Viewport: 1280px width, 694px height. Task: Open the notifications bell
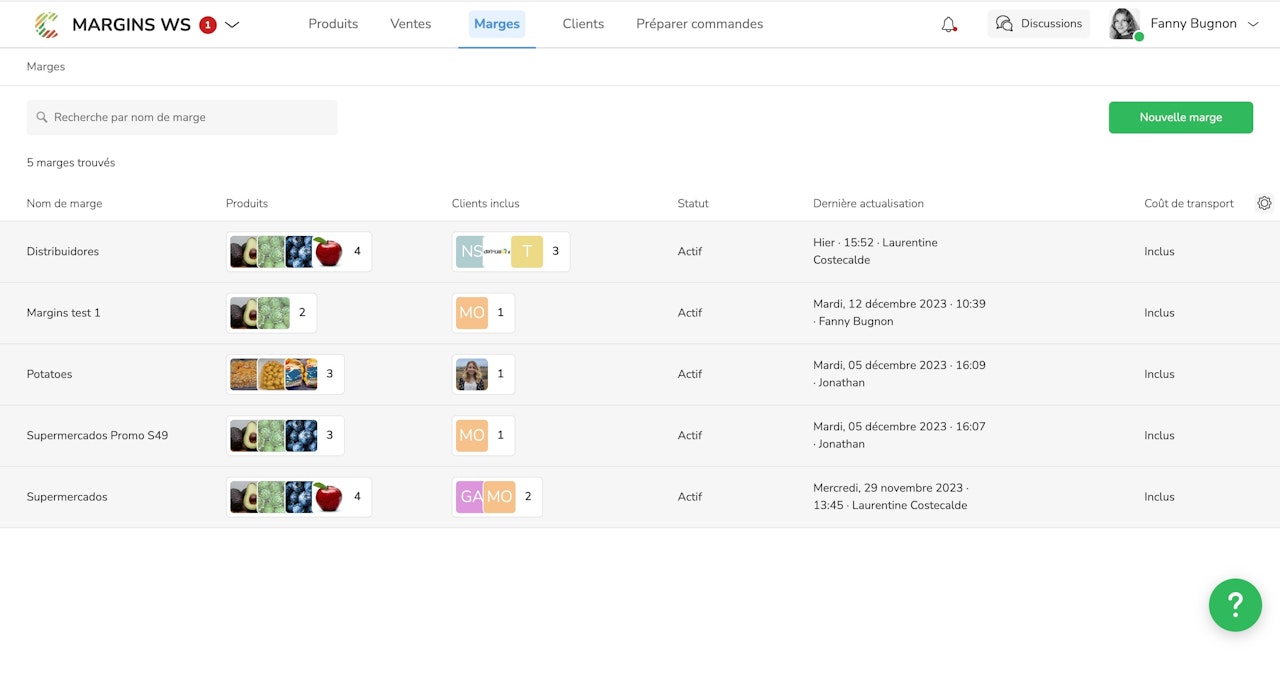click(948, 24)
